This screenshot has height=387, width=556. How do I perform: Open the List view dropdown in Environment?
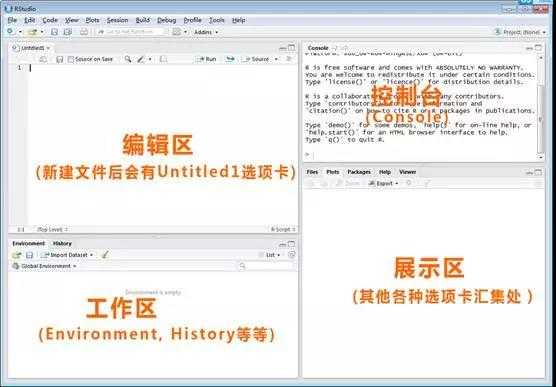272,255
